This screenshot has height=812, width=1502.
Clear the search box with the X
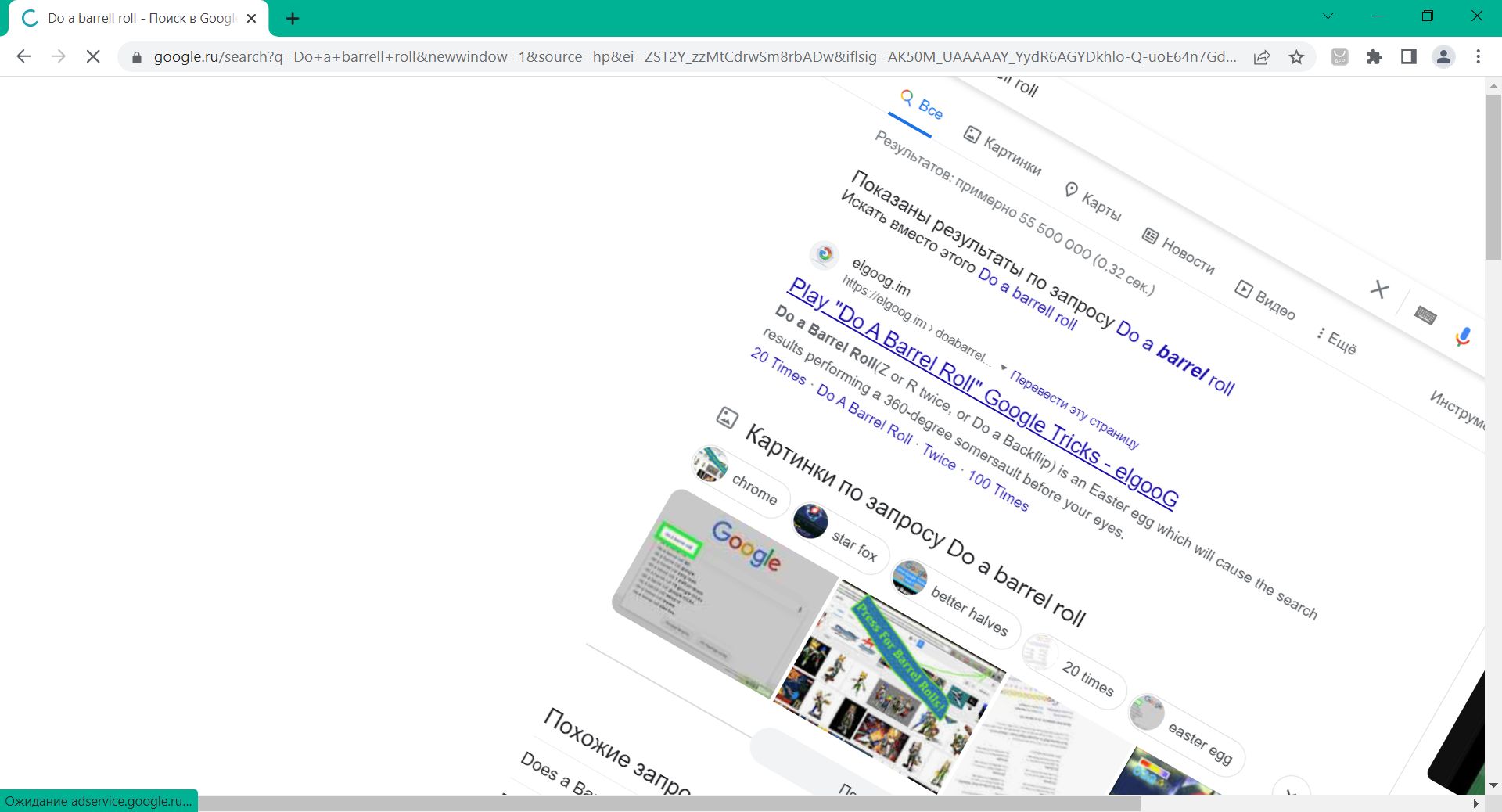[1380, 289]
